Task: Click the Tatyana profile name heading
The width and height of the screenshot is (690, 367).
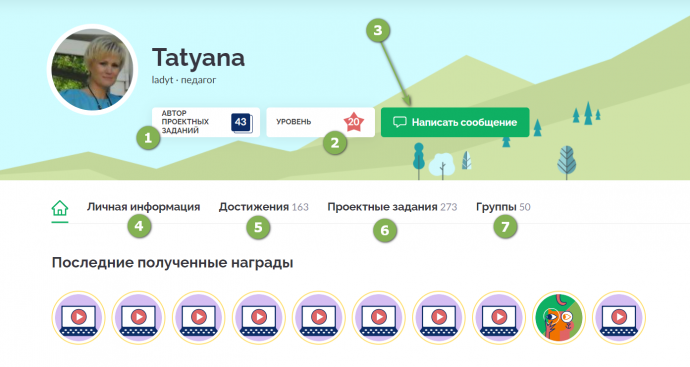Action: tap(198, 58)
